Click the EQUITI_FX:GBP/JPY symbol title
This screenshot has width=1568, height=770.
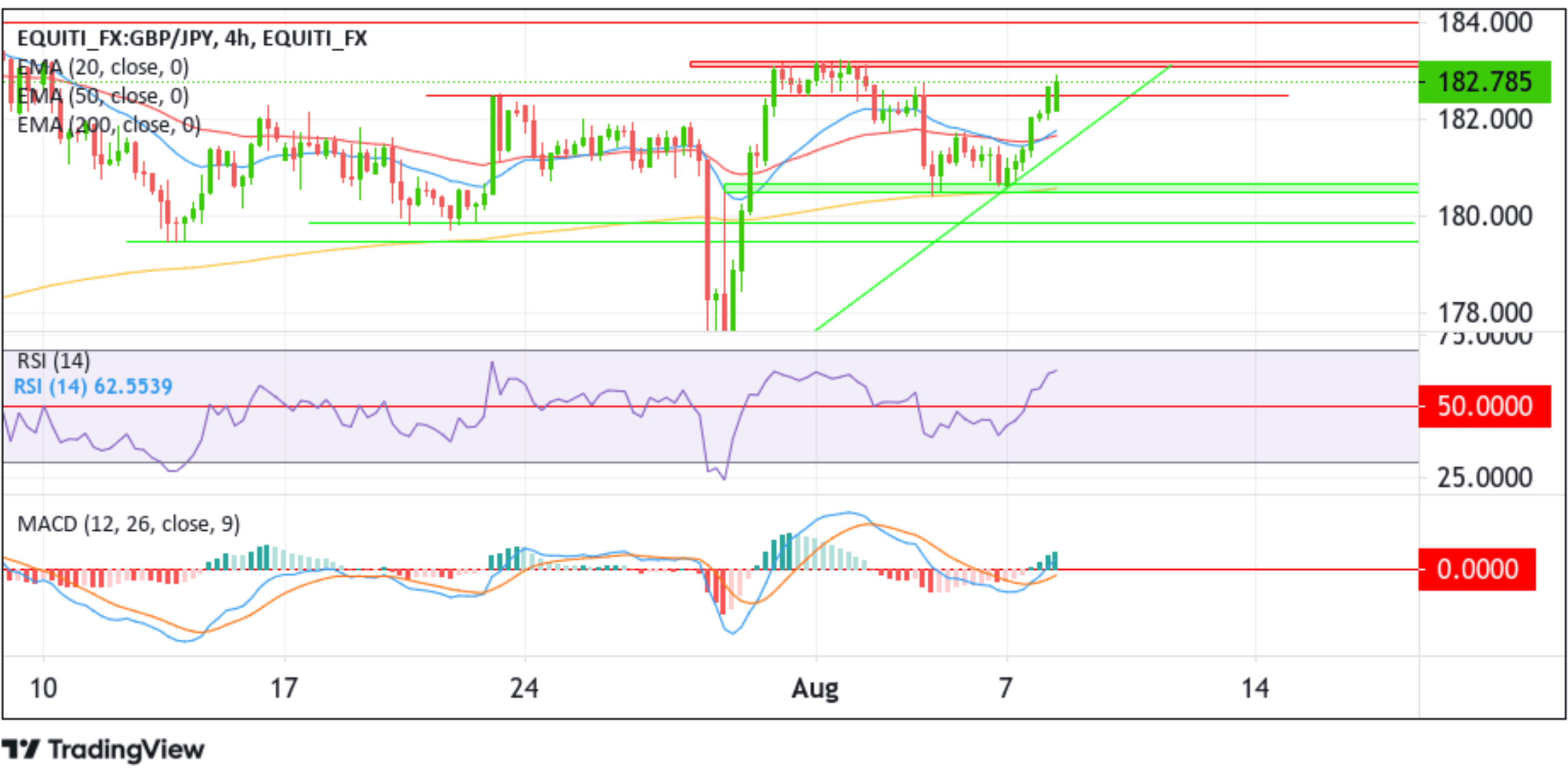tap(192, 38)
